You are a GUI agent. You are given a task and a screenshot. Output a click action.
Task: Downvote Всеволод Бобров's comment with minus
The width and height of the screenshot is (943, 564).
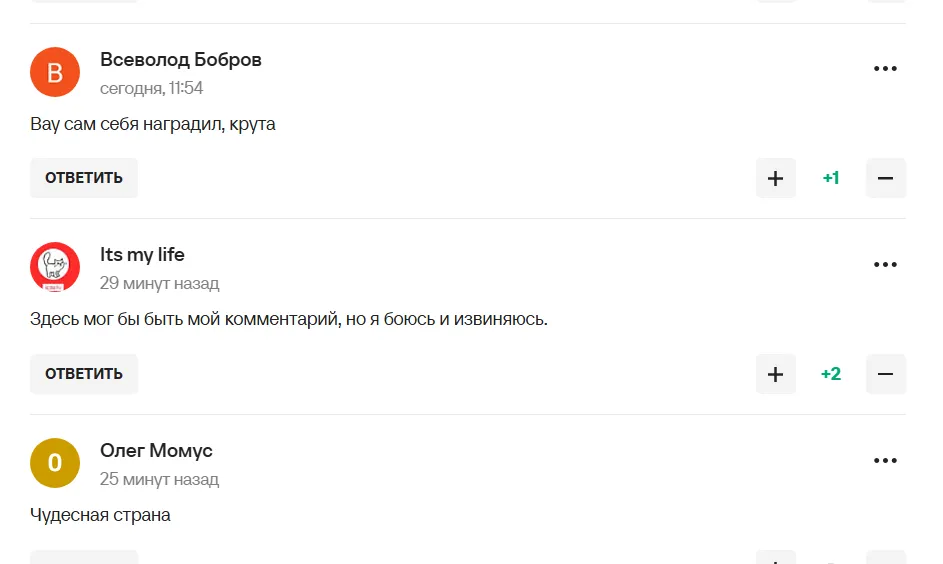click(885, 178)
